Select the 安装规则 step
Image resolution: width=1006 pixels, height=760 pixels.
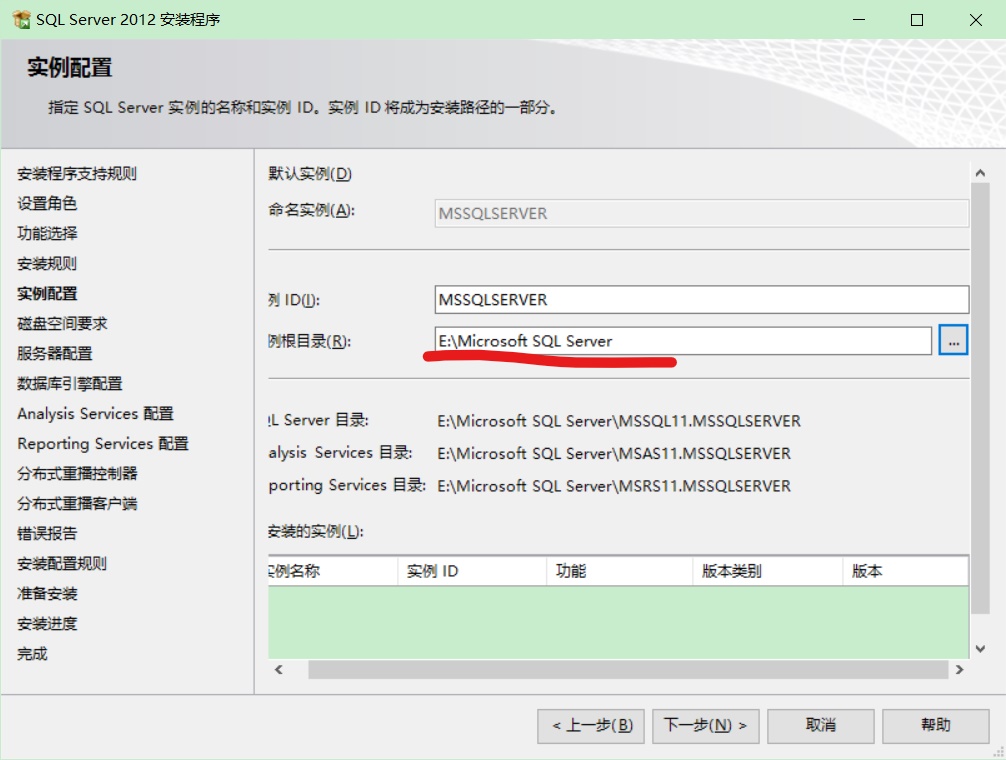pos(47,264)
